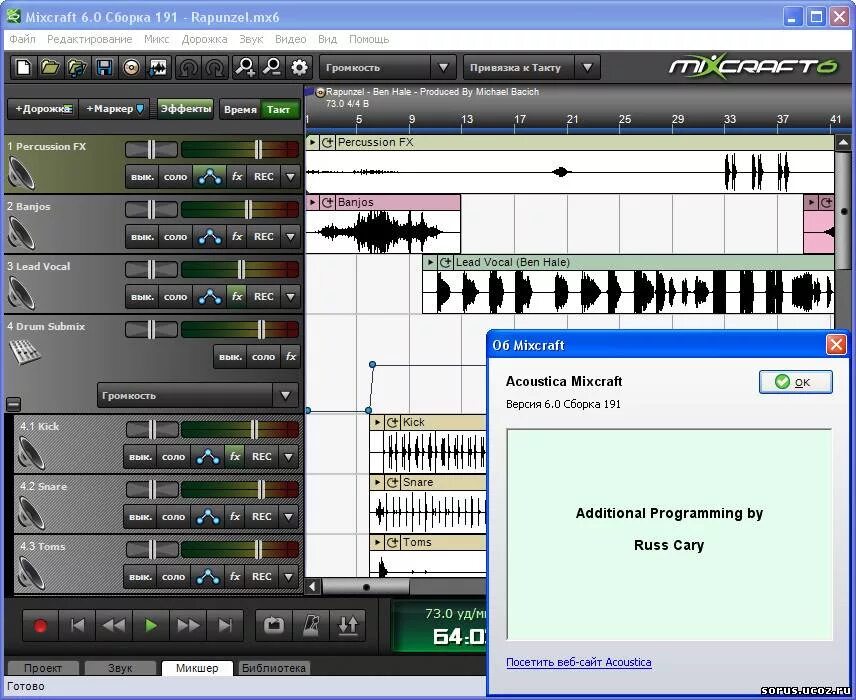Viewport: 856px width, 700px height.
Task: Click the redo arrow icon
Action: coord(215,68)
